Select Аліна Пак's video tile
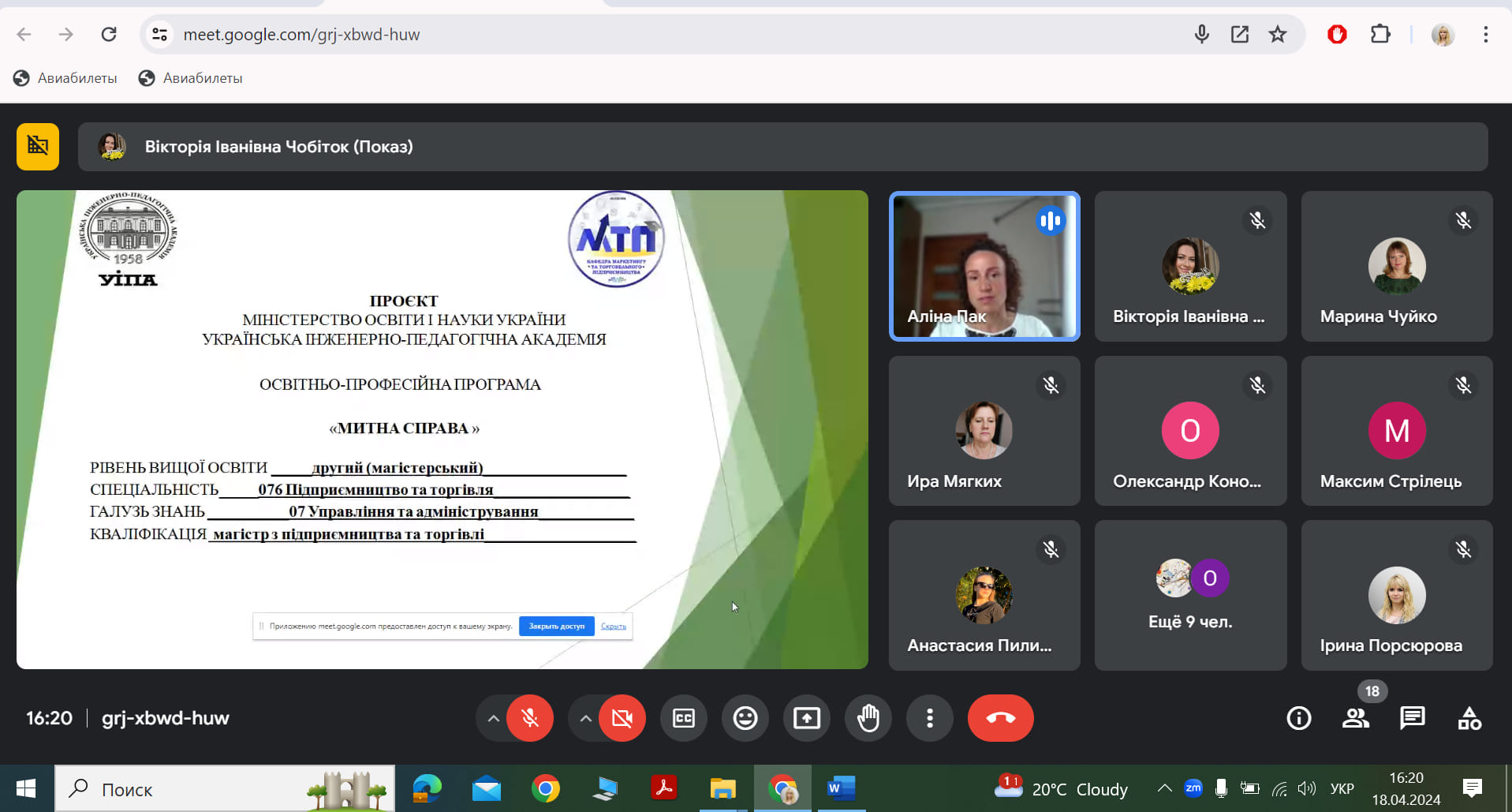 tap(984, 266)
